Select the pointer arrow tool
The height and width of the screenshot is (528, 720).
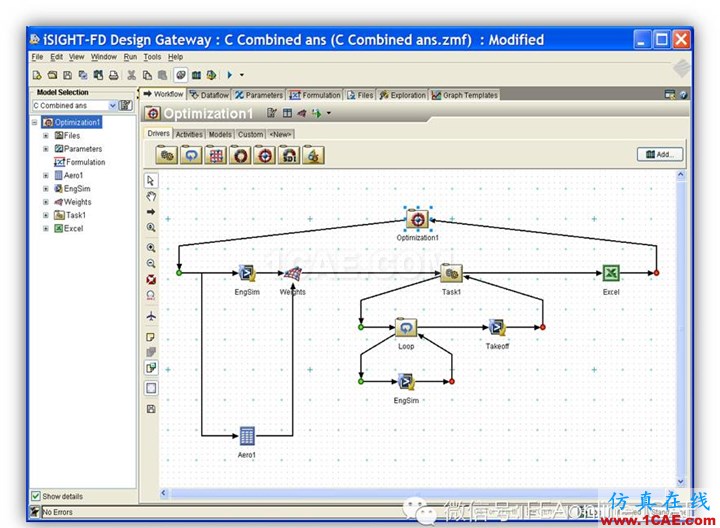(x=151, y=180)
